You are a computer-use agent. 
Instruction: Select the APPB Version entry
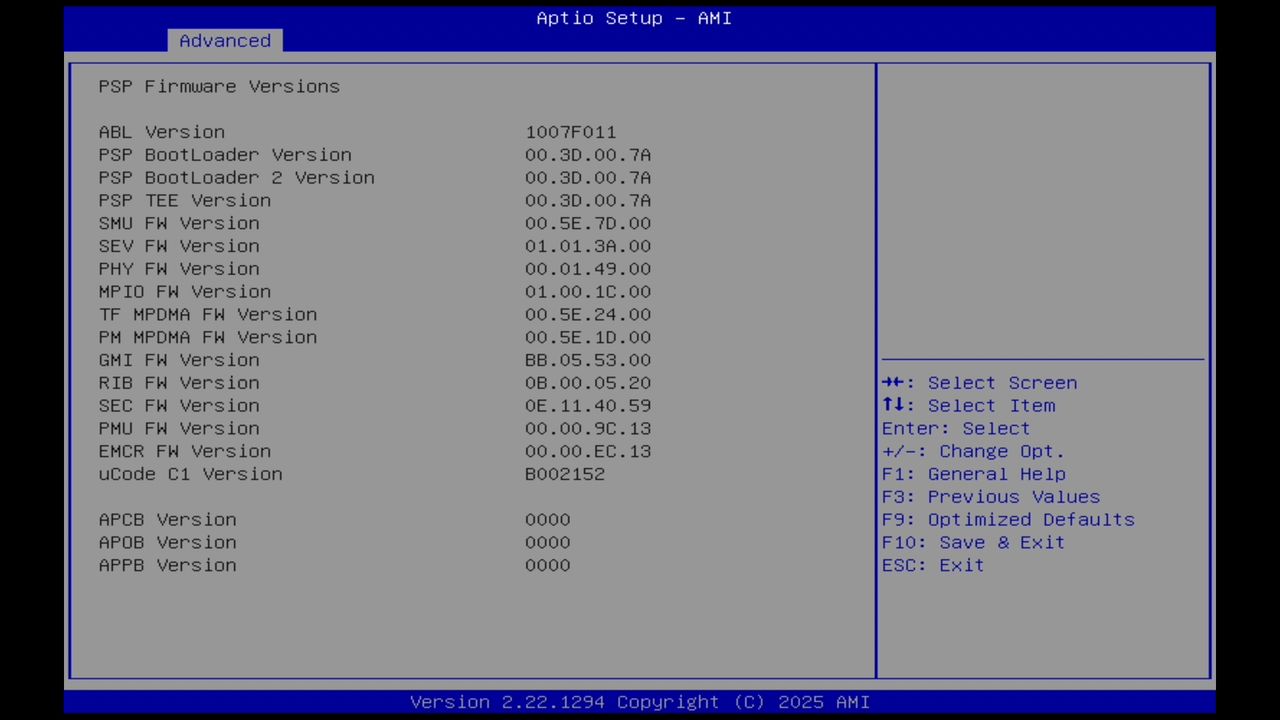point(167,565)
